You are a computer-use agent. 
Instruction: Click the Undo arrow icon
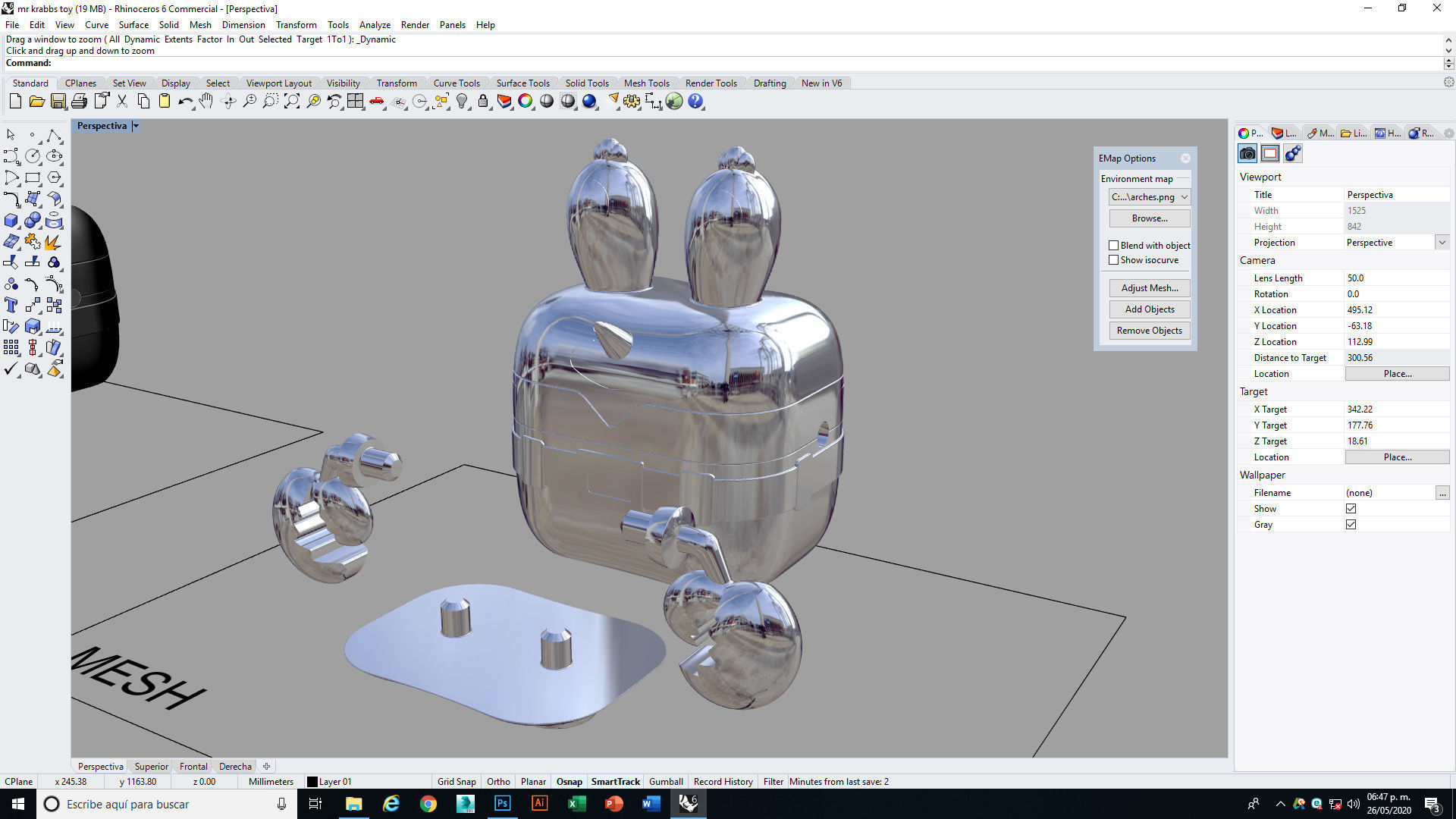pyautogui.click(x=185, y=101)
